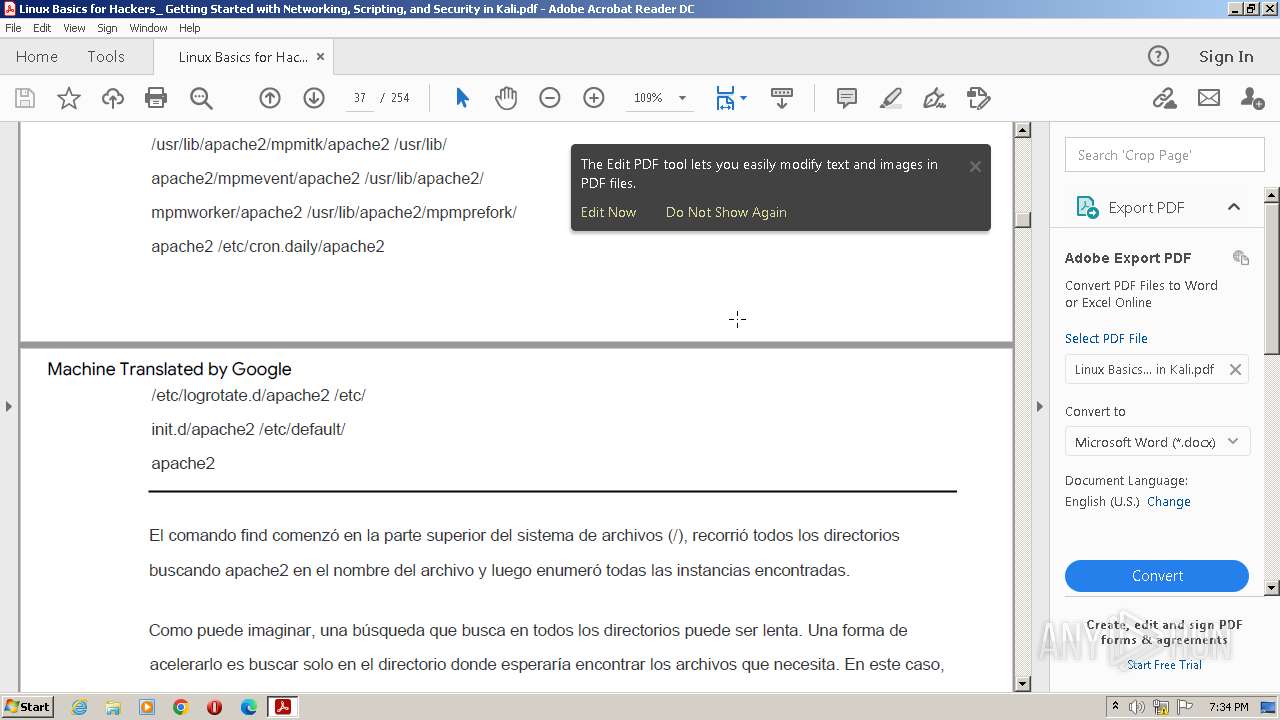Click Start Free Trial link
The image size is (1280, 720).
point(1164,665)
